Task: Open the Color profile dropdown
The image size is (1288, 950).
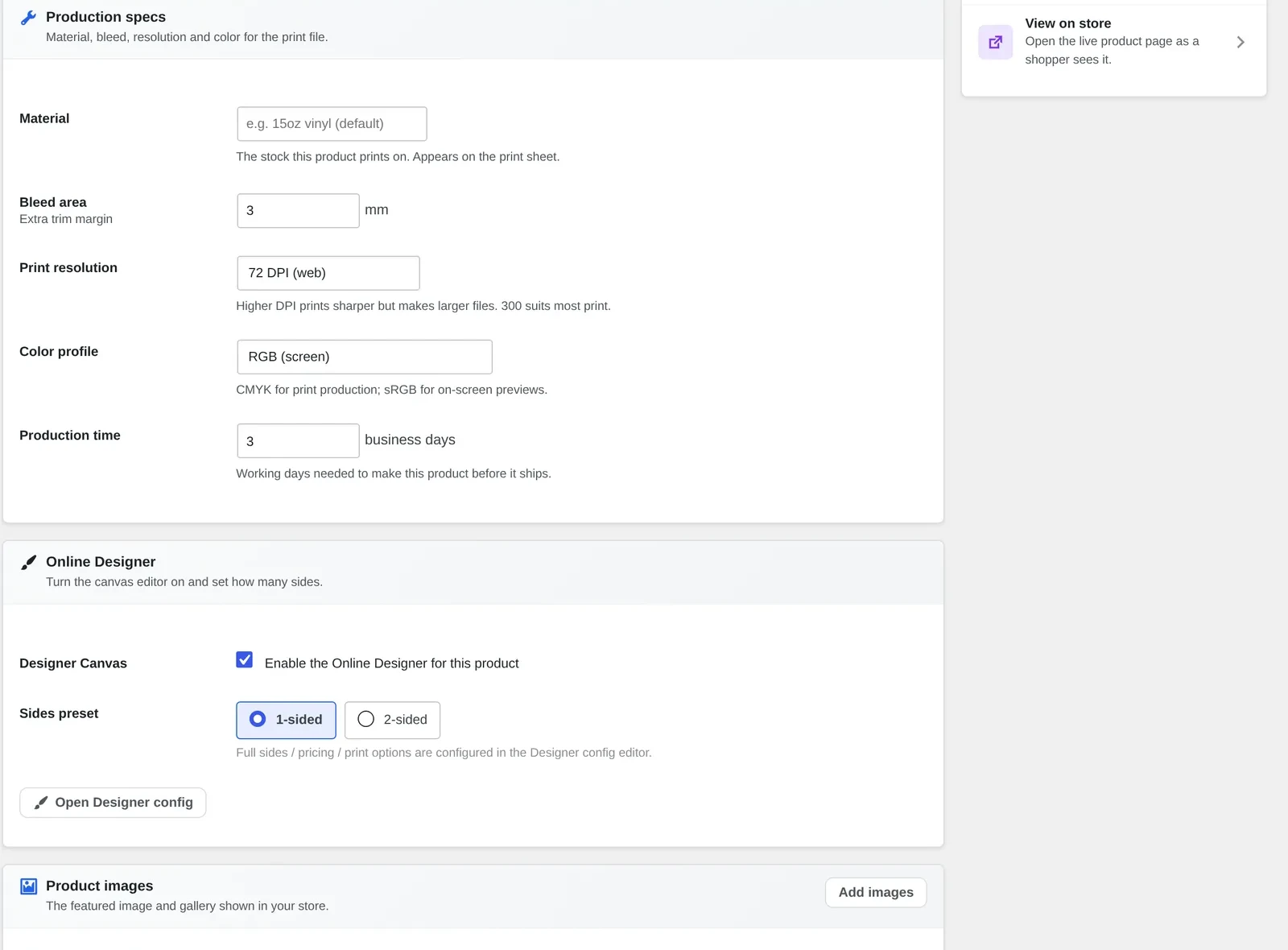Action: pos(365,357)
